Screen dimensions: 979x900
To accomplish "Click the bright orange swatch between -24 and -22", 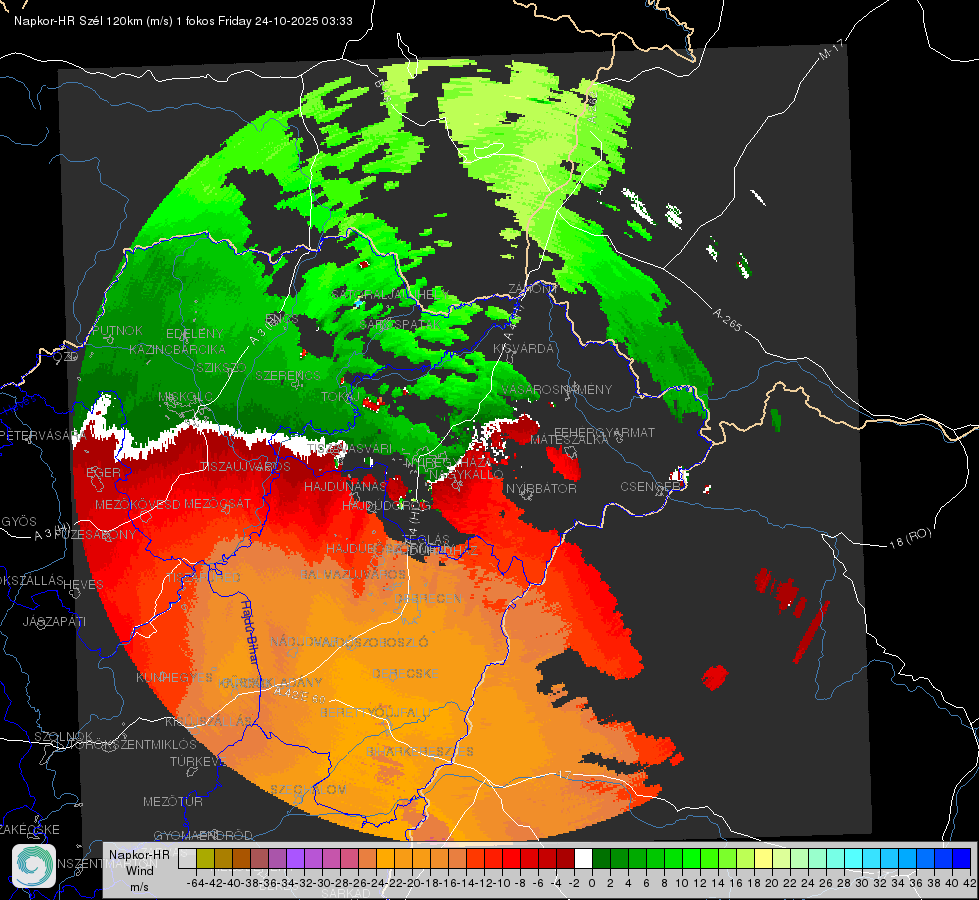I will 385,858.
